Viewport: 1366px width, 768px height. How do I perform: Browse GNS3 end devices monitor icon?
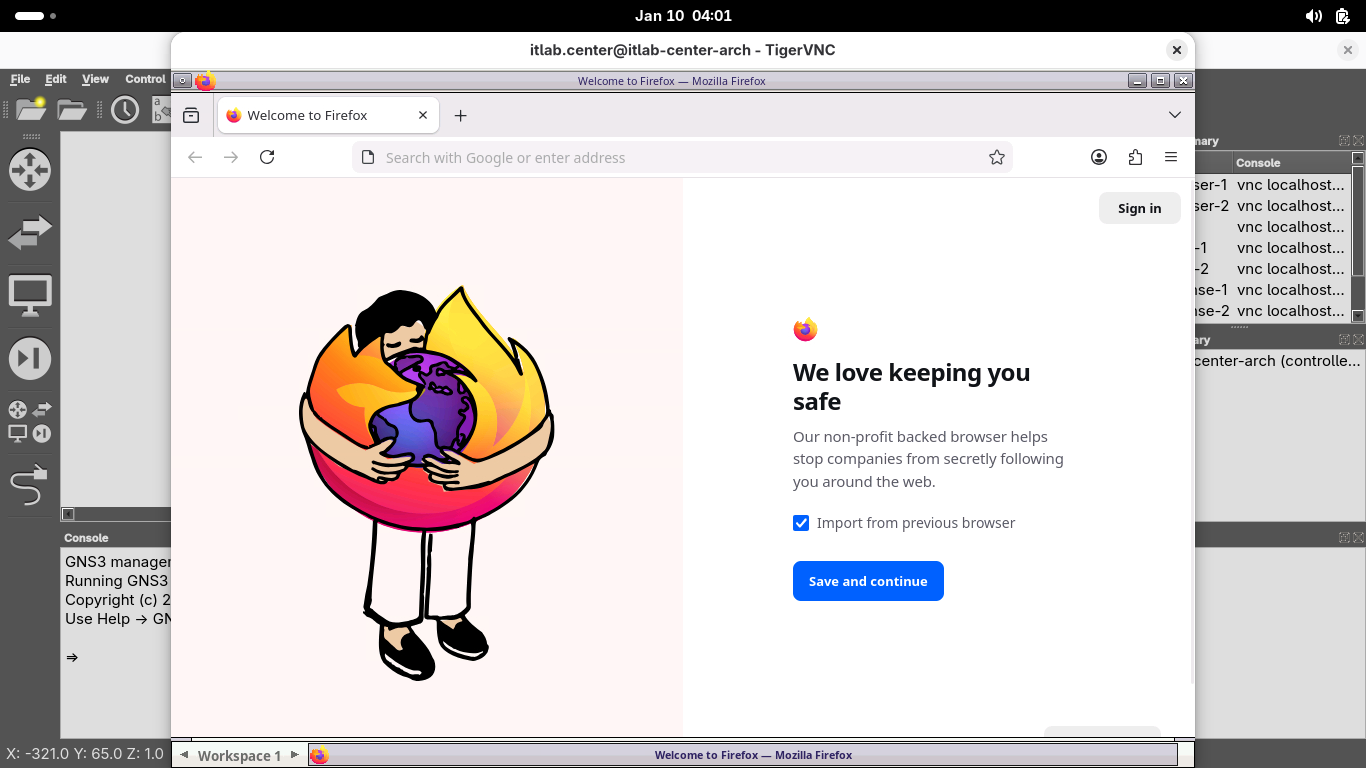29,296
